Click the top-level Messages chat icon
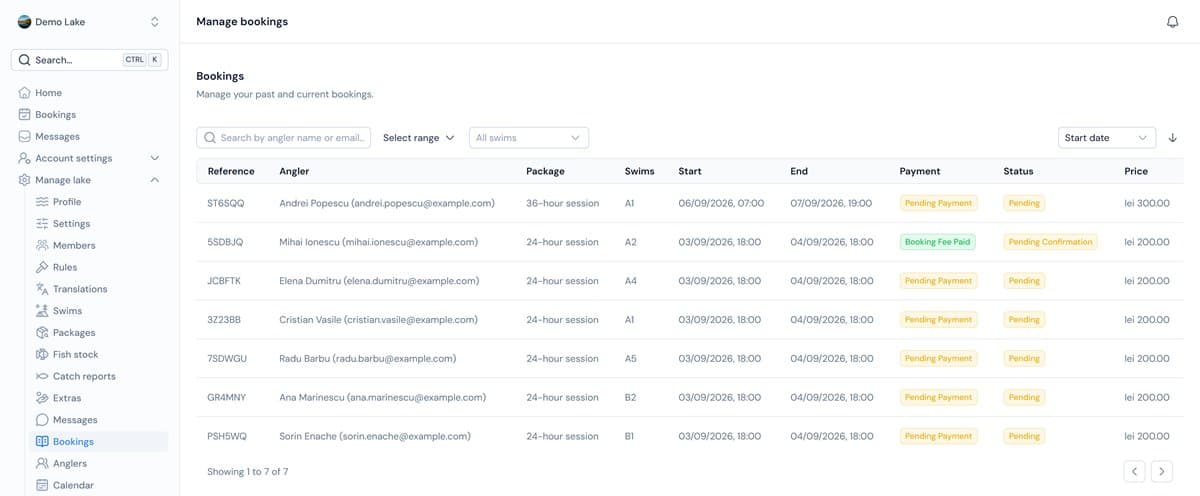The height and width of the screenshot is (496, 1200). tap(25, 137)
